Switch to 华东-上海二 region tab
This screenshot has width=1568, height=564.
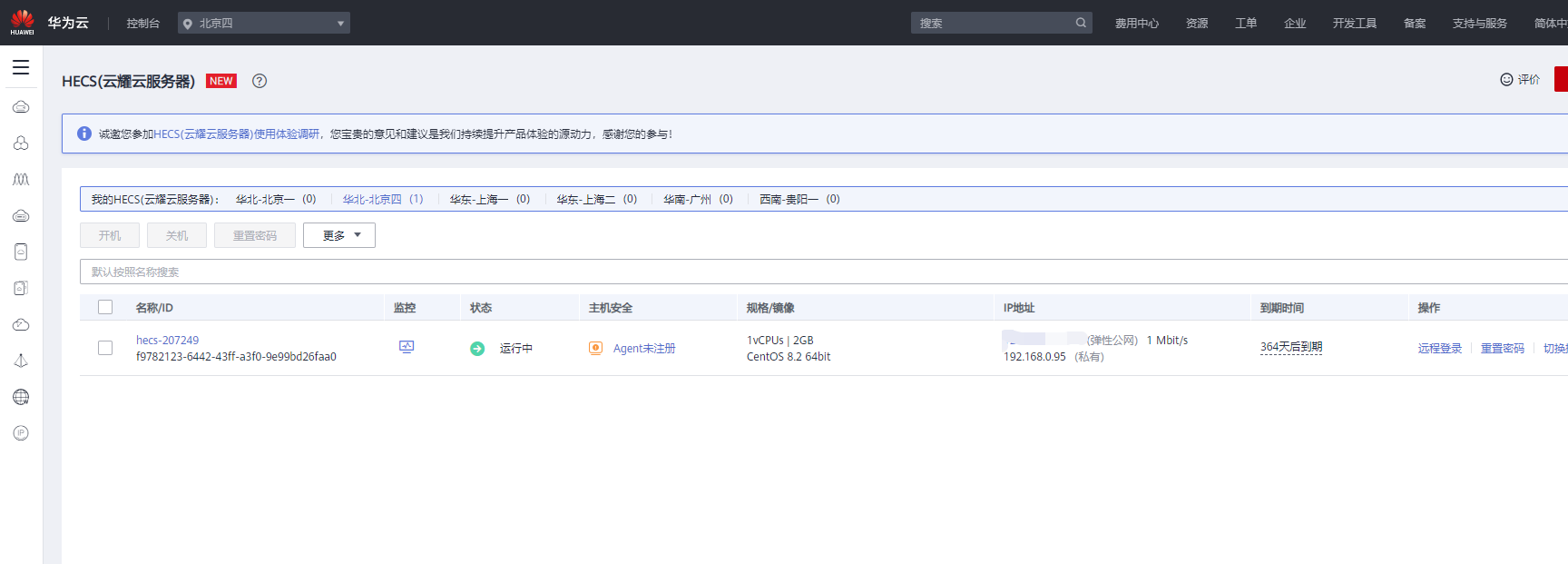pos(597,199)
